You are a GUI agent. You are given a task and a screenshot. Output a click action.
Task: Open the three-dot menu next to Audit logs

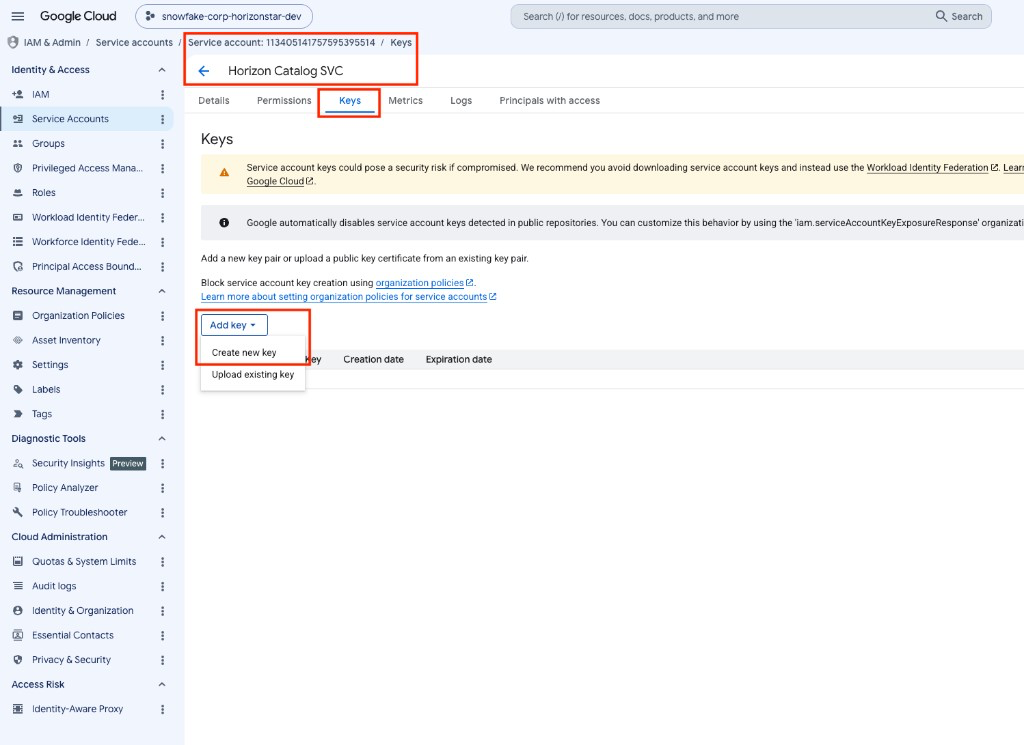163,586
